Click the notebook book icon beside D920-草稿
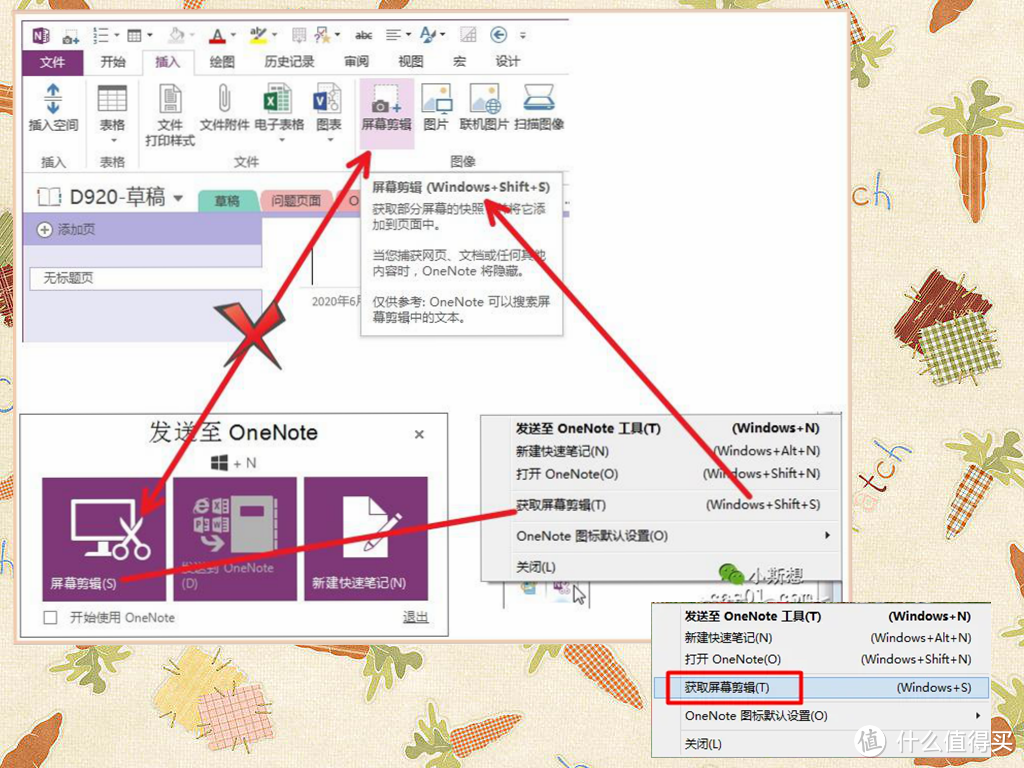Image resolution: width=1024 pixels, height=768 pixels. point(49,197)
